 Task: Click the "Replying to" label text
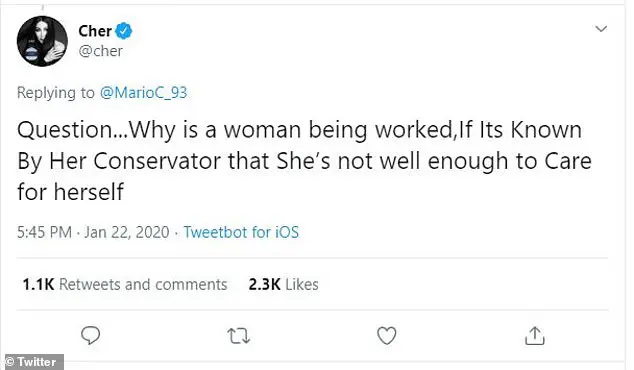(x=56, y=93)
